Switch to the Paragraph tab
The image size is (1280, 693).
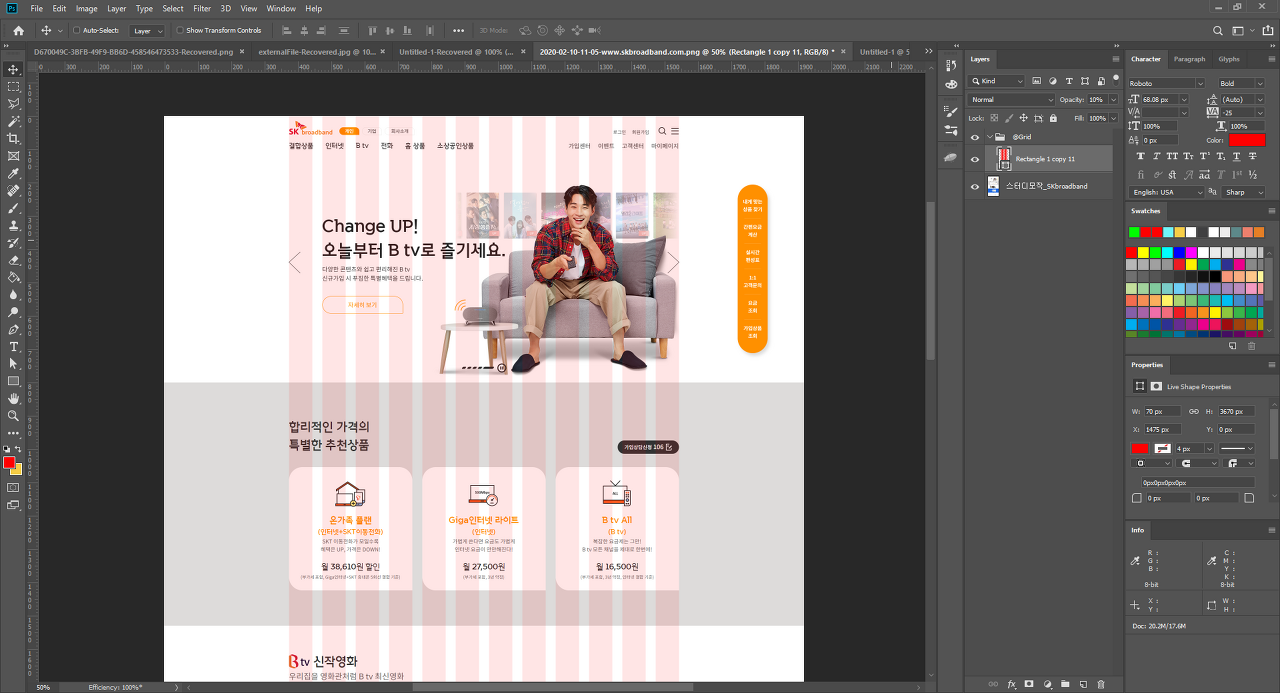[1189, 59]
